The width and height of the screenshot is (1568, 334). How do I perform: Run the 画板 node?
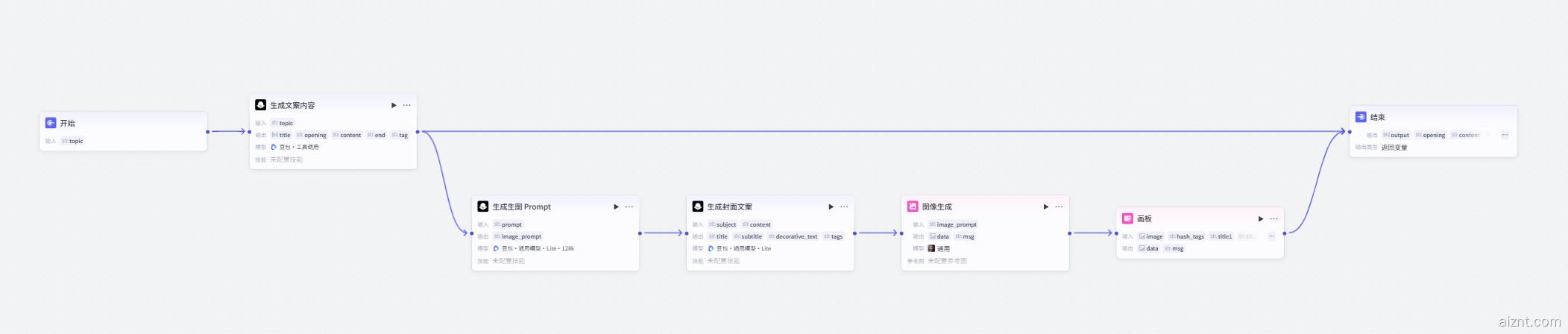pos(1260,218)
